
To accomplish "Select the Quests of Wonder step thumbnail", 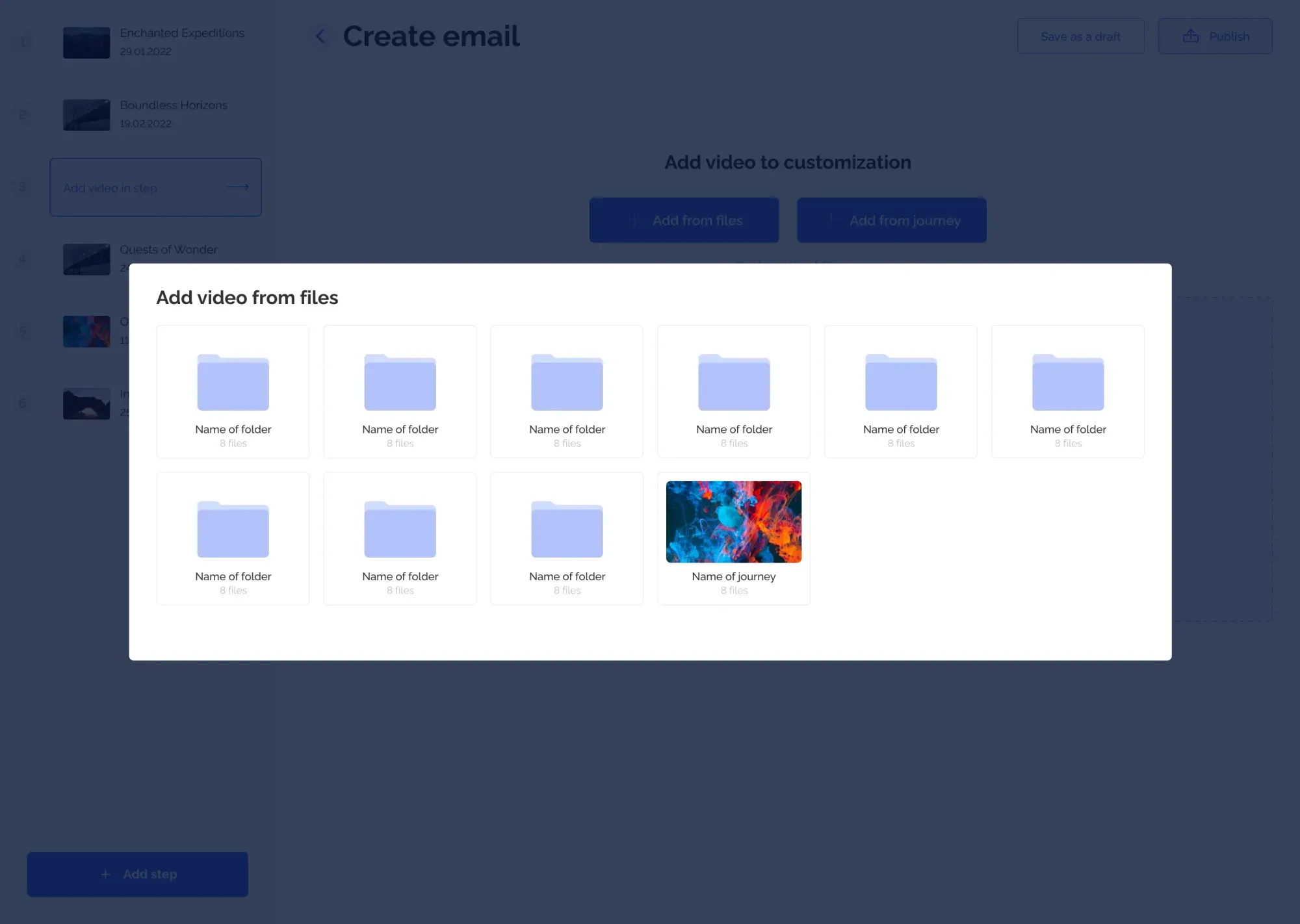I will pos(86,259).
